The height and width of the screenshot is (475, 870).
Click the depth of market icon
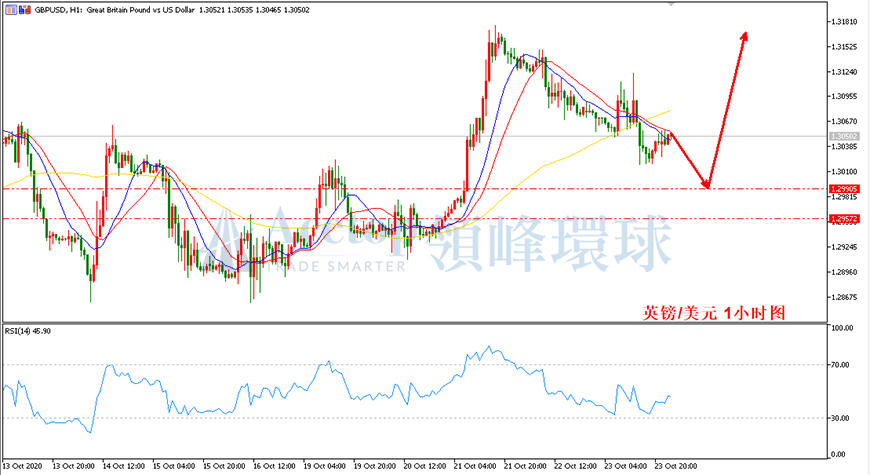[x=24, y=10]
